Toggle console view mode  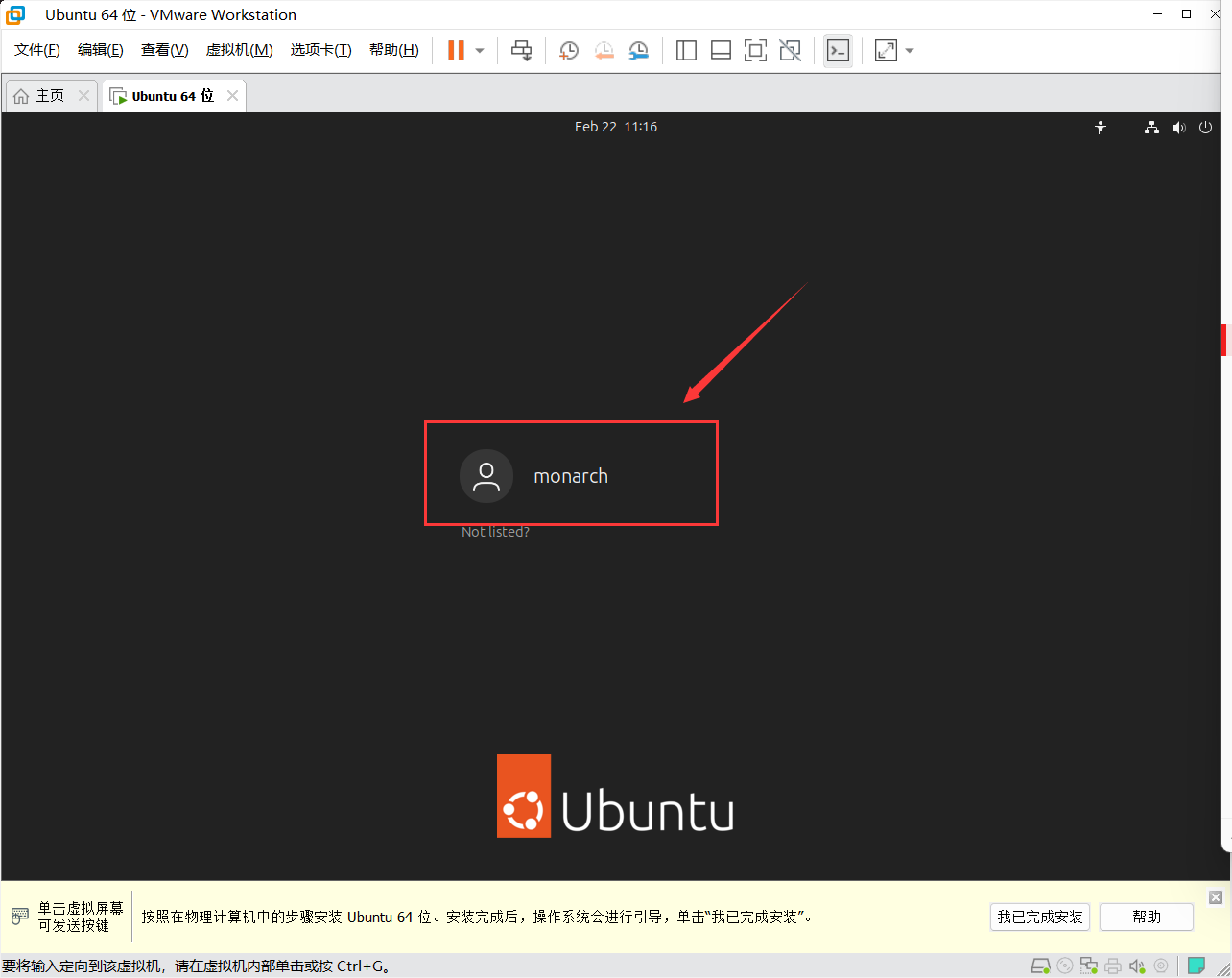click(x=838, y=50)
